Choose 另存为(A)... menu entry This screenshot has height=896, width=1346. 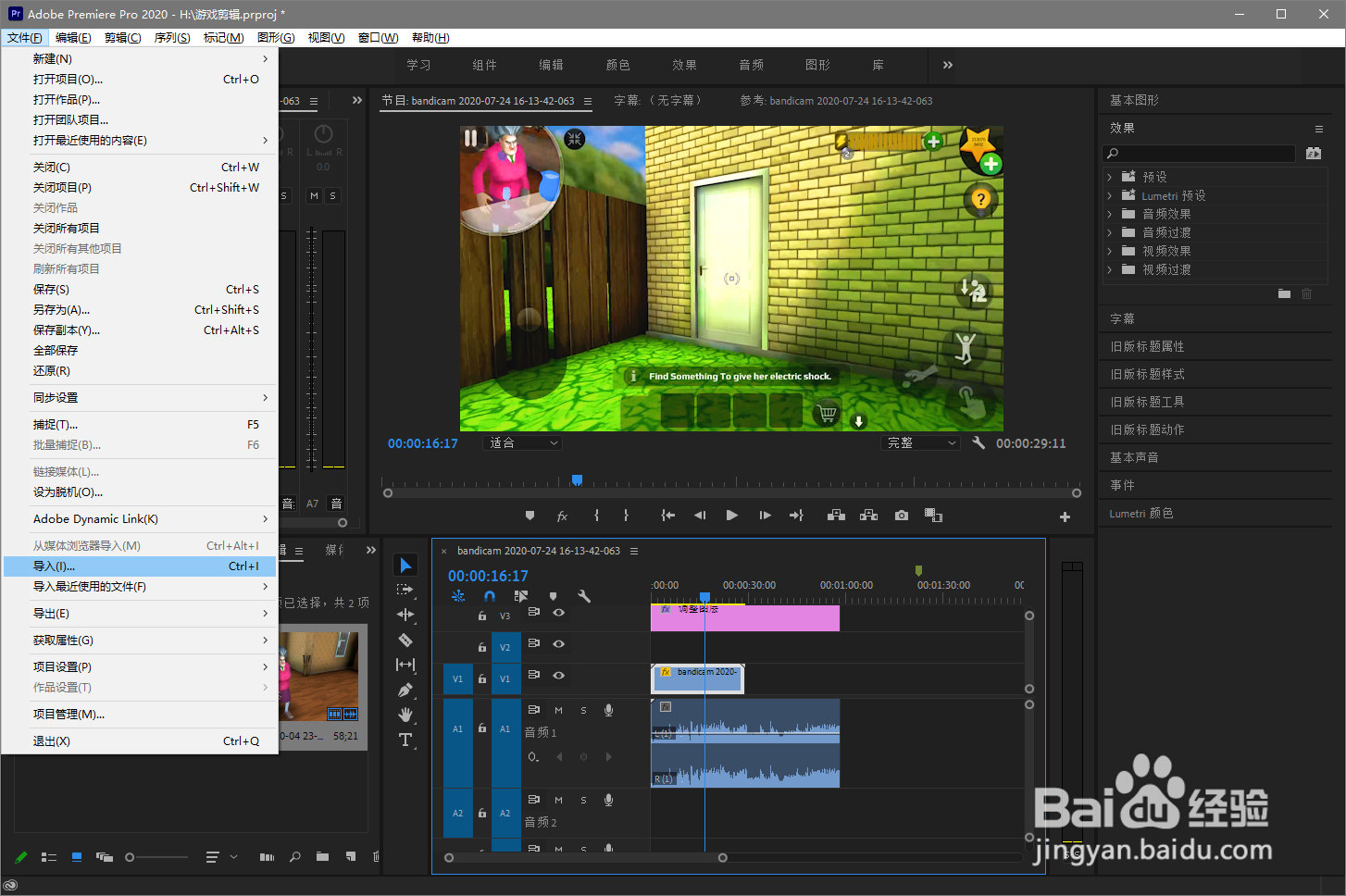click(x=140, y=310)
